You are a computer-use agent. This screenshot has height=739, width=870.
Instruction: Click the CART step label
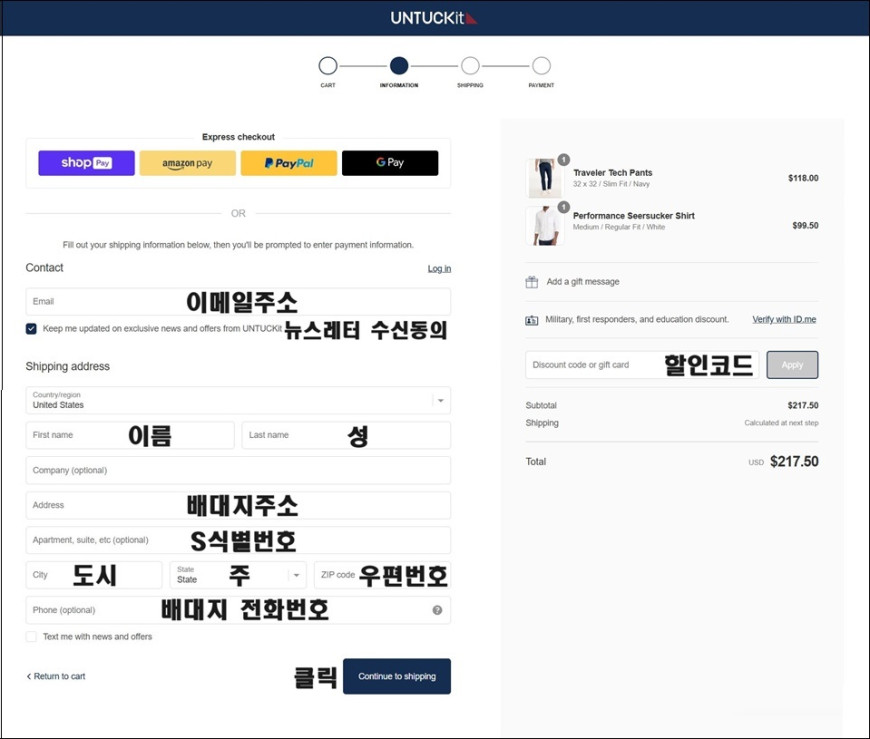pyautogui.click(x=328, y=85)
